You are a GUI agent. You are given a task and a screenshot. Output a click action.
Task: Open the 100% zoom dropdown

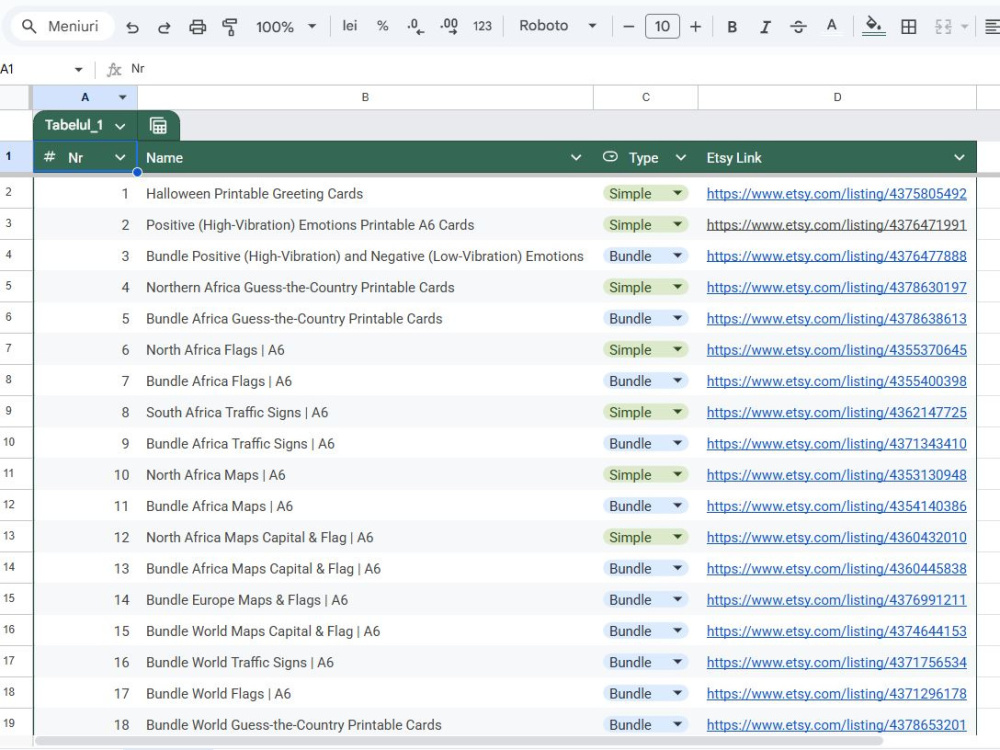point(286,27)
